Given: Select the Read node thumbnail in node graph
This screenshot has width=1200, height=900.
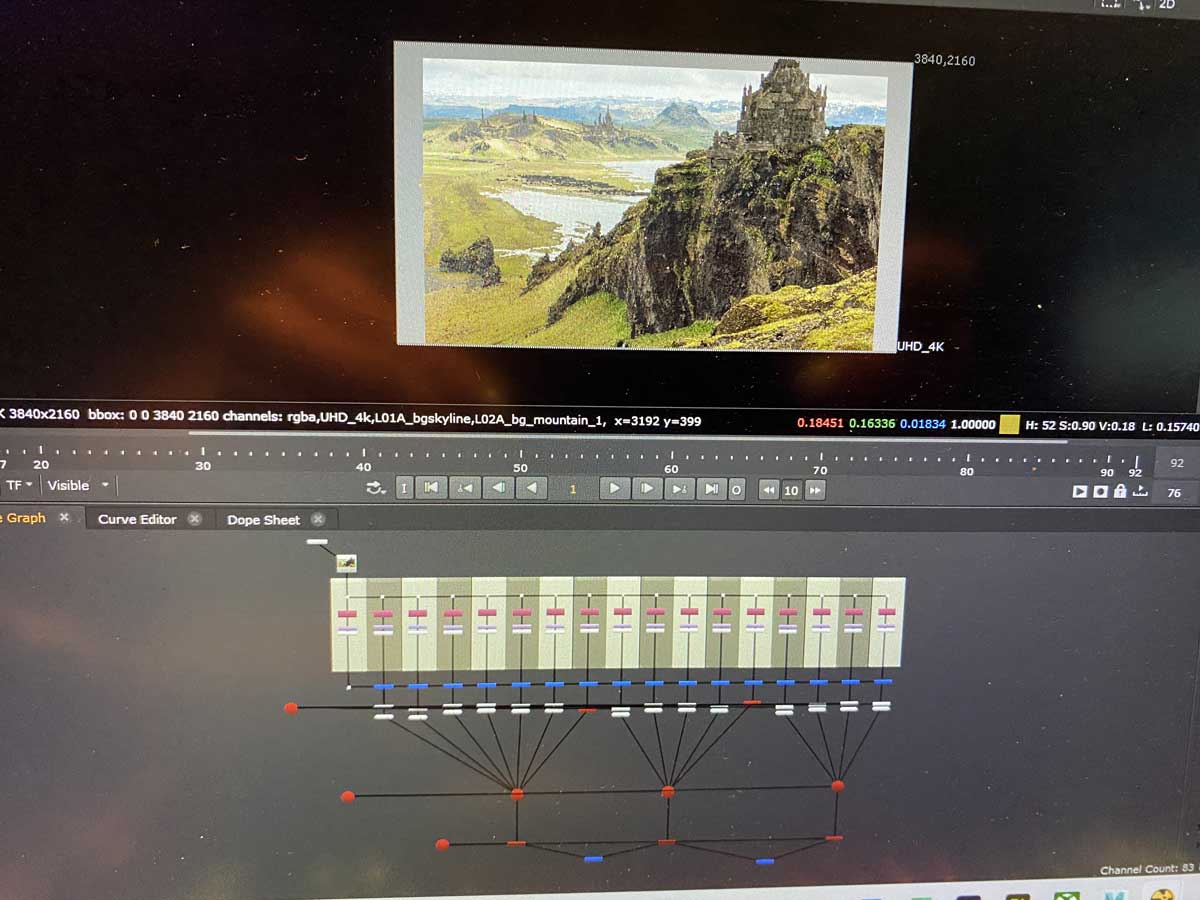Looking at the screenshot, I should pos(346,564).
